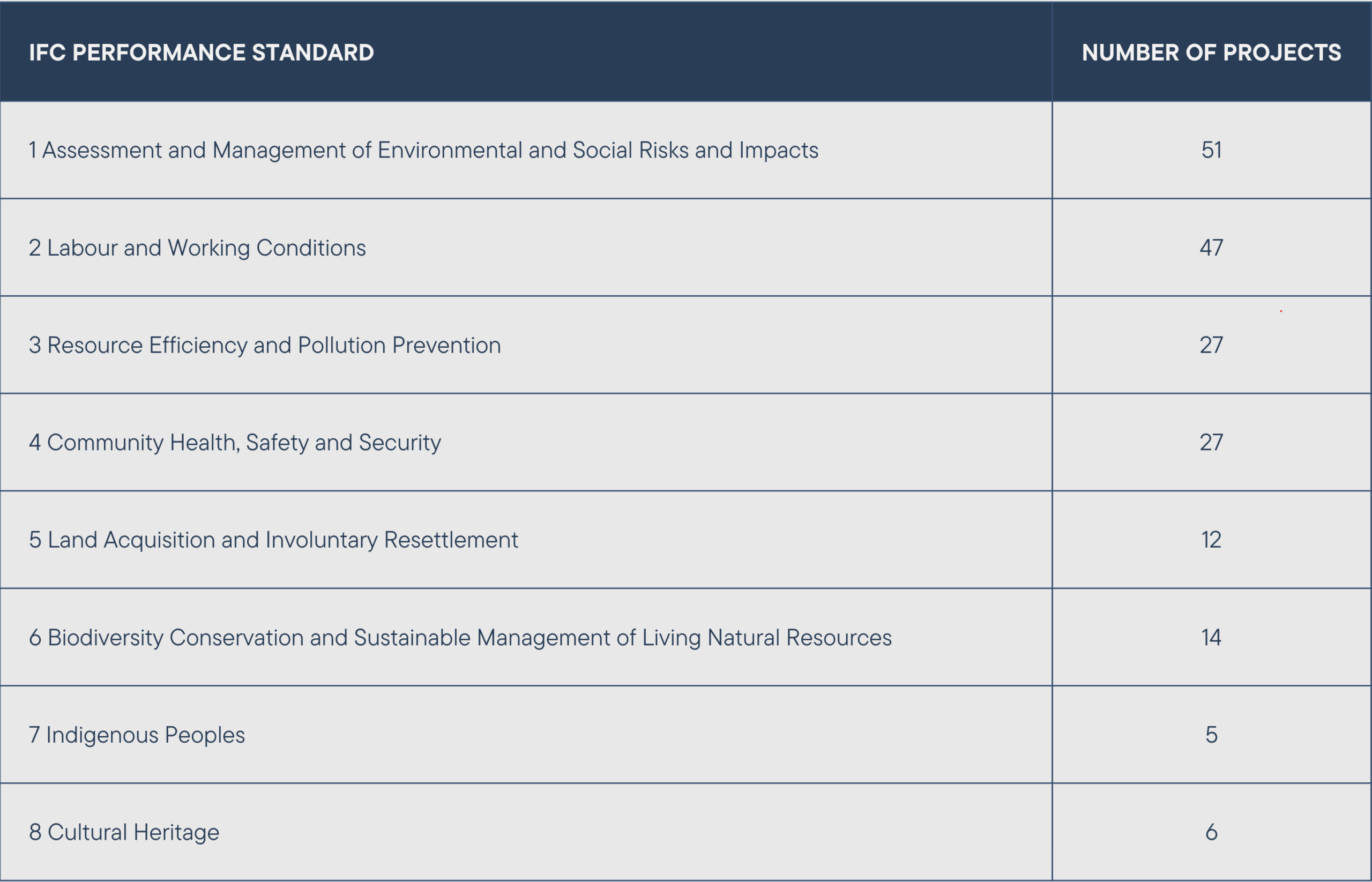This screenshot has width=1372, height=882.
Task: Select Land Acquisition and Involuntary Resettlement text
Action: (273, 540)
